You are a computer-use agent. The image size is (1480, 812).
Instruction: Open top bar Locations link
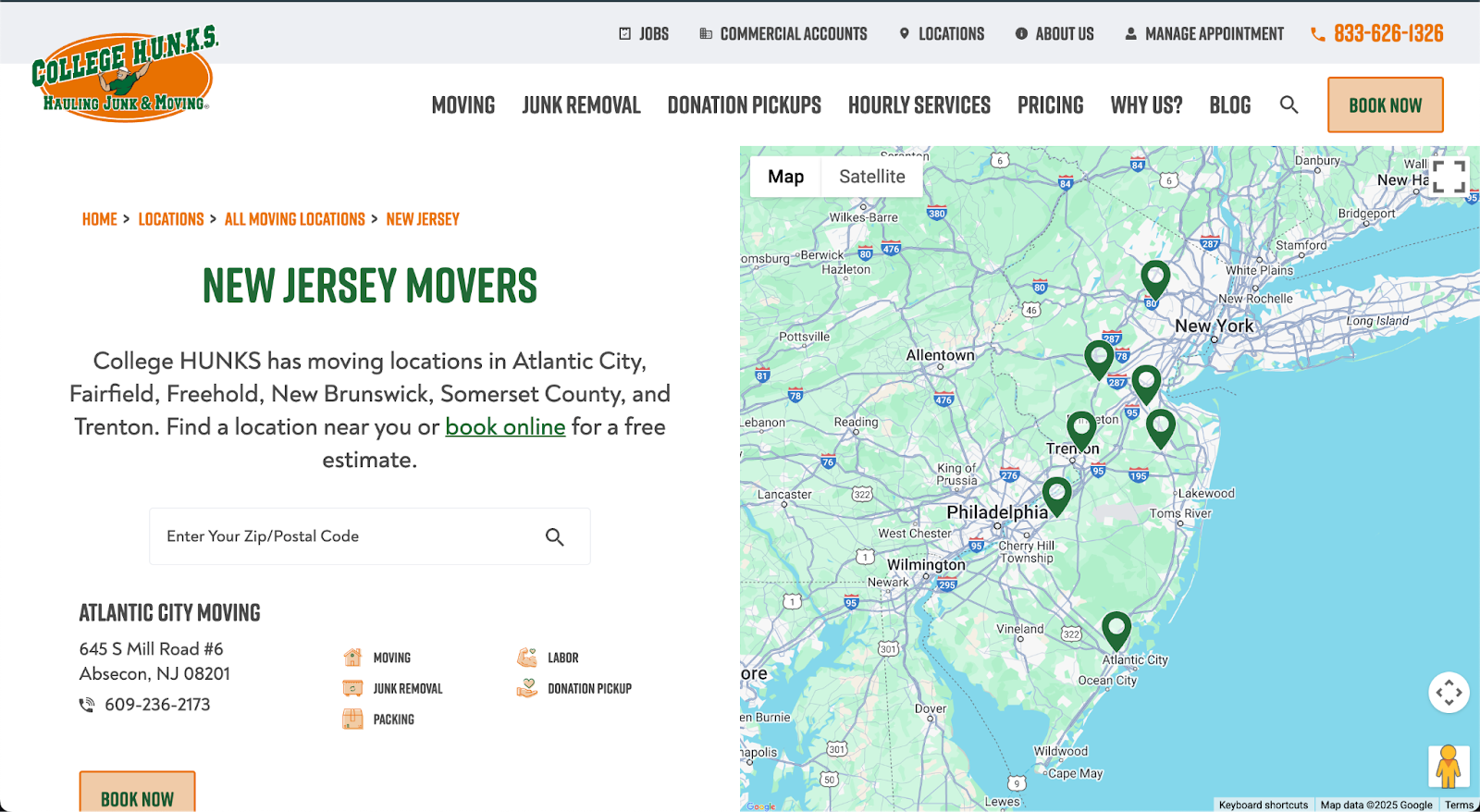pyautogui.click(x=951, y=33)
